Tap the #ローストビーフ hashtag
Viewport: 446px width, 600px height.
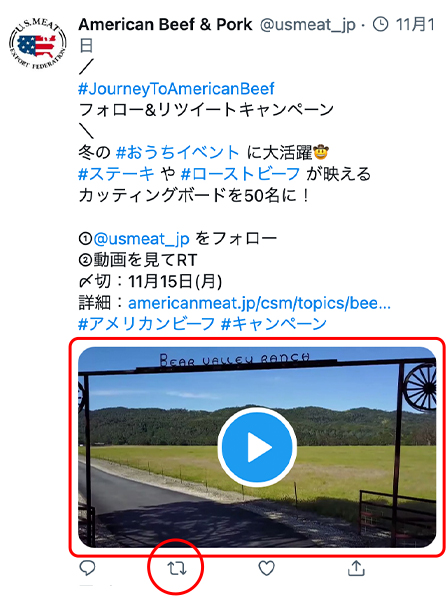click(240, 174)
